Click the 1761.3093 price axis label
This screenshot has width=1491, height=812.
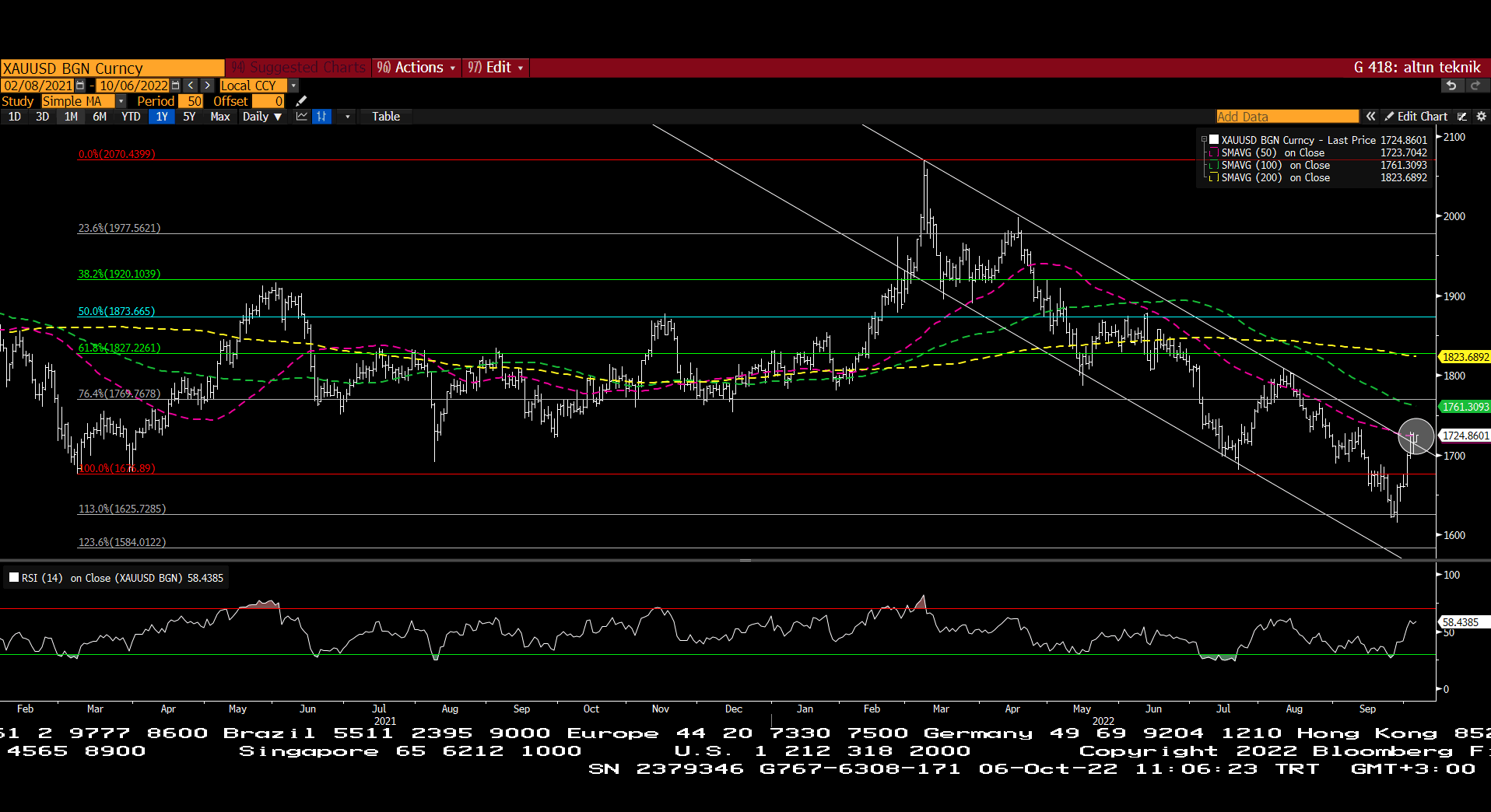(1465, 407)
